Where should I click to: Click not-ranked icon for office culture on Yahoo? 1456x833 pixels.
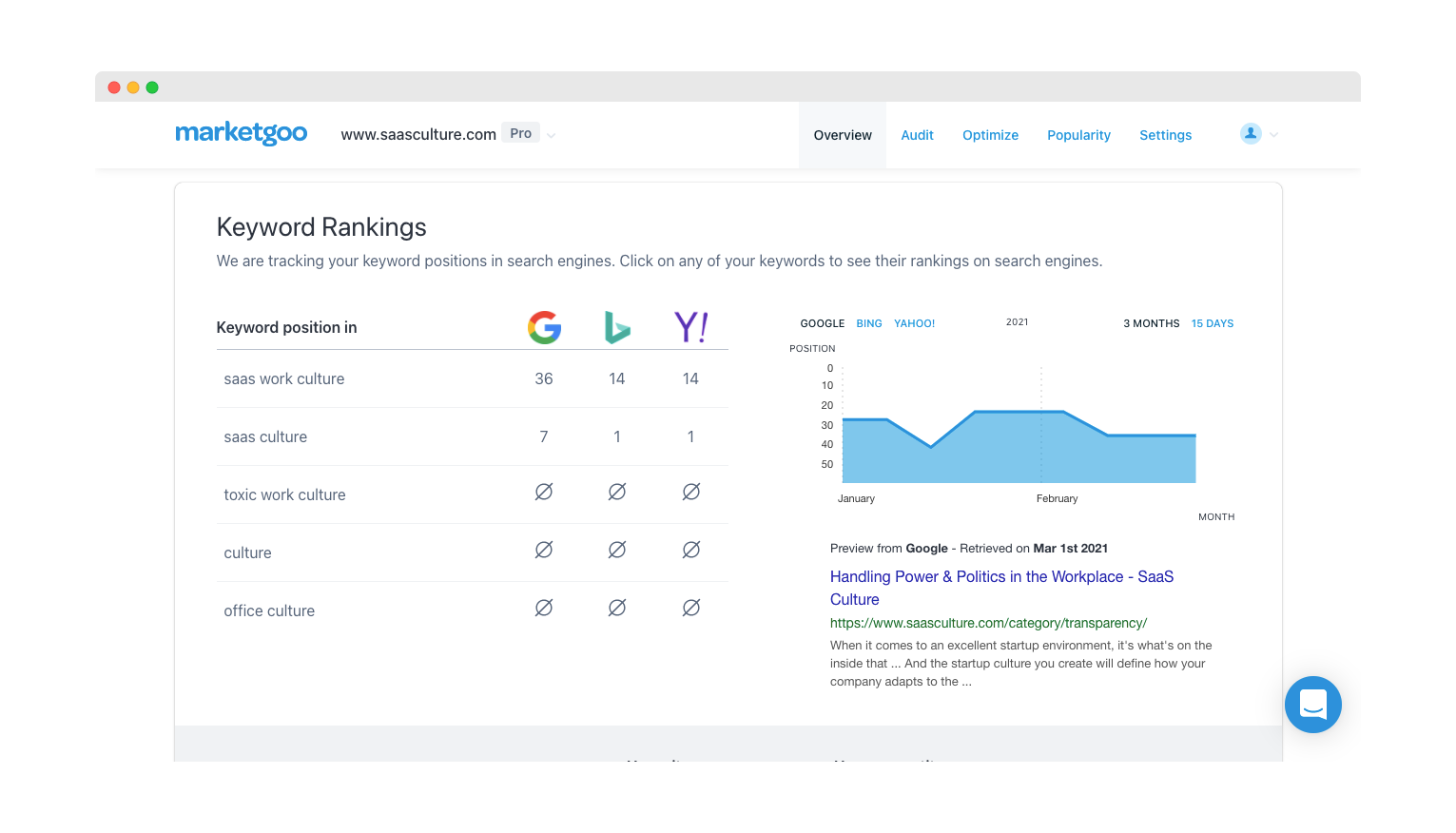pyautogui.click(x=691, y=609)
